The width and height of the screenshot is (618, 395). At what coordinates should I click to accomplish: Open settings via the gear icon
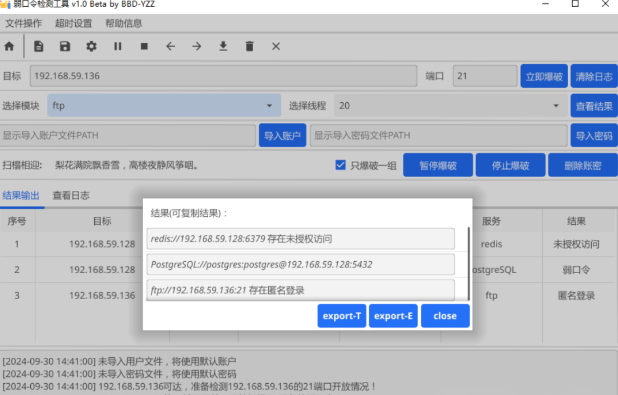(91, 47)
